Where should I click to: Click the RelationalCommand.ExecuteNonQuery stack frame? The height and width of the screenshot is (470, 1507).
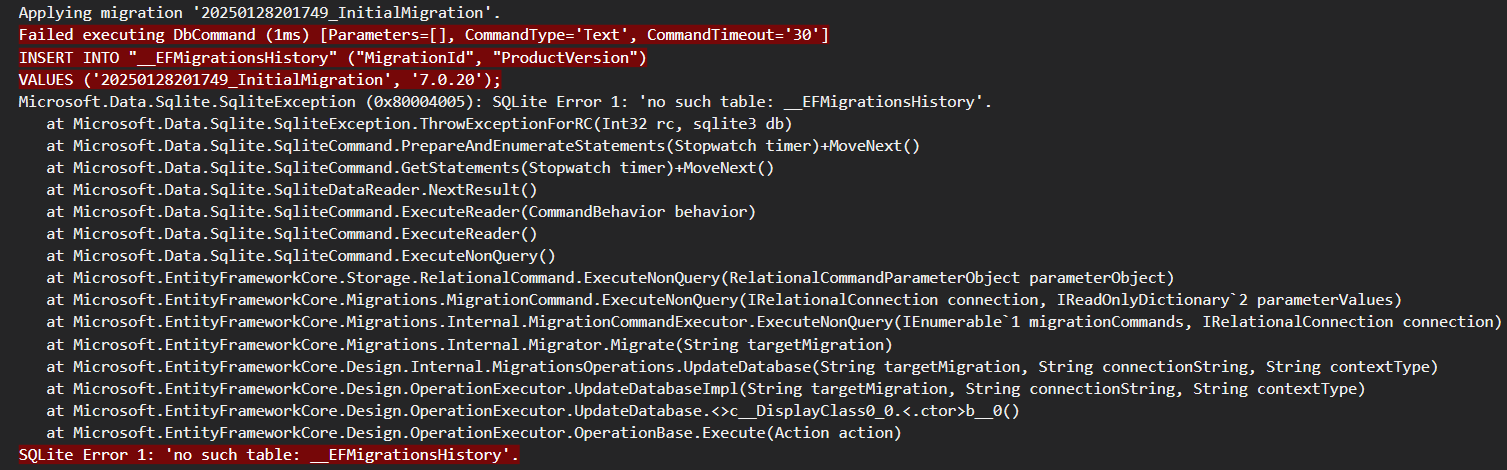610,278
